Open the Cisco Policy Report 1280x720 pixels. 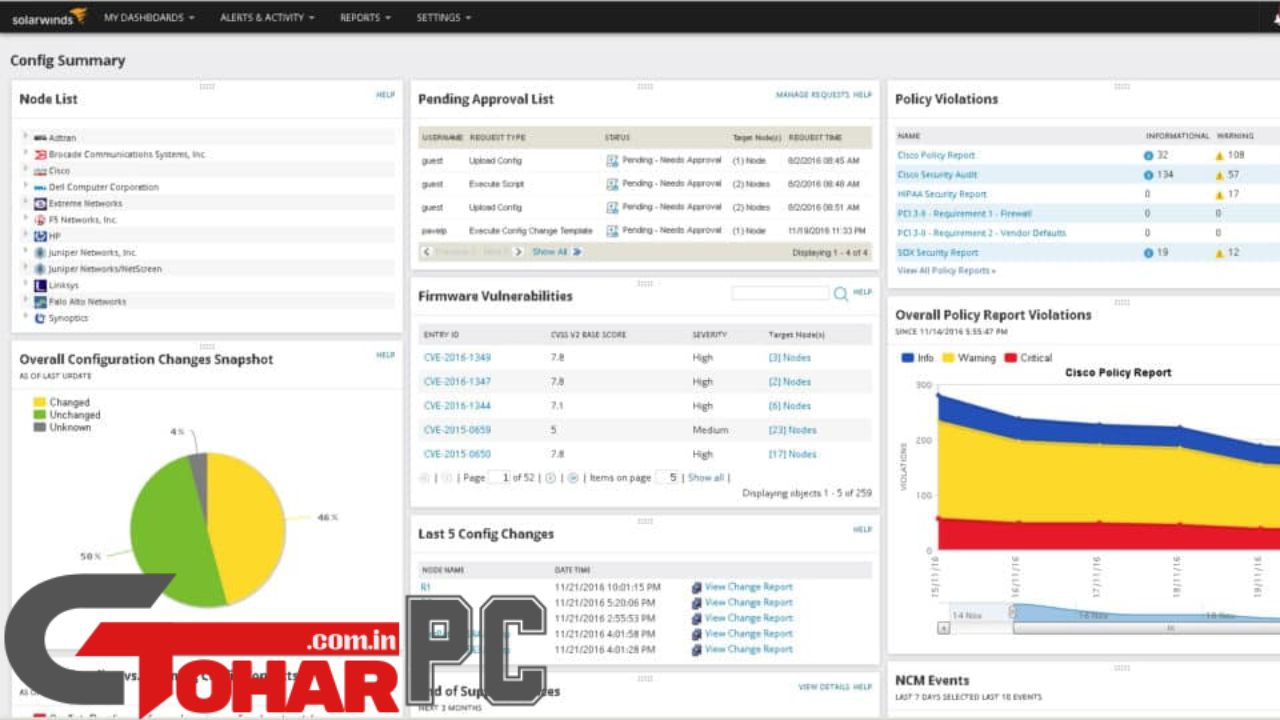coord(936,155)
